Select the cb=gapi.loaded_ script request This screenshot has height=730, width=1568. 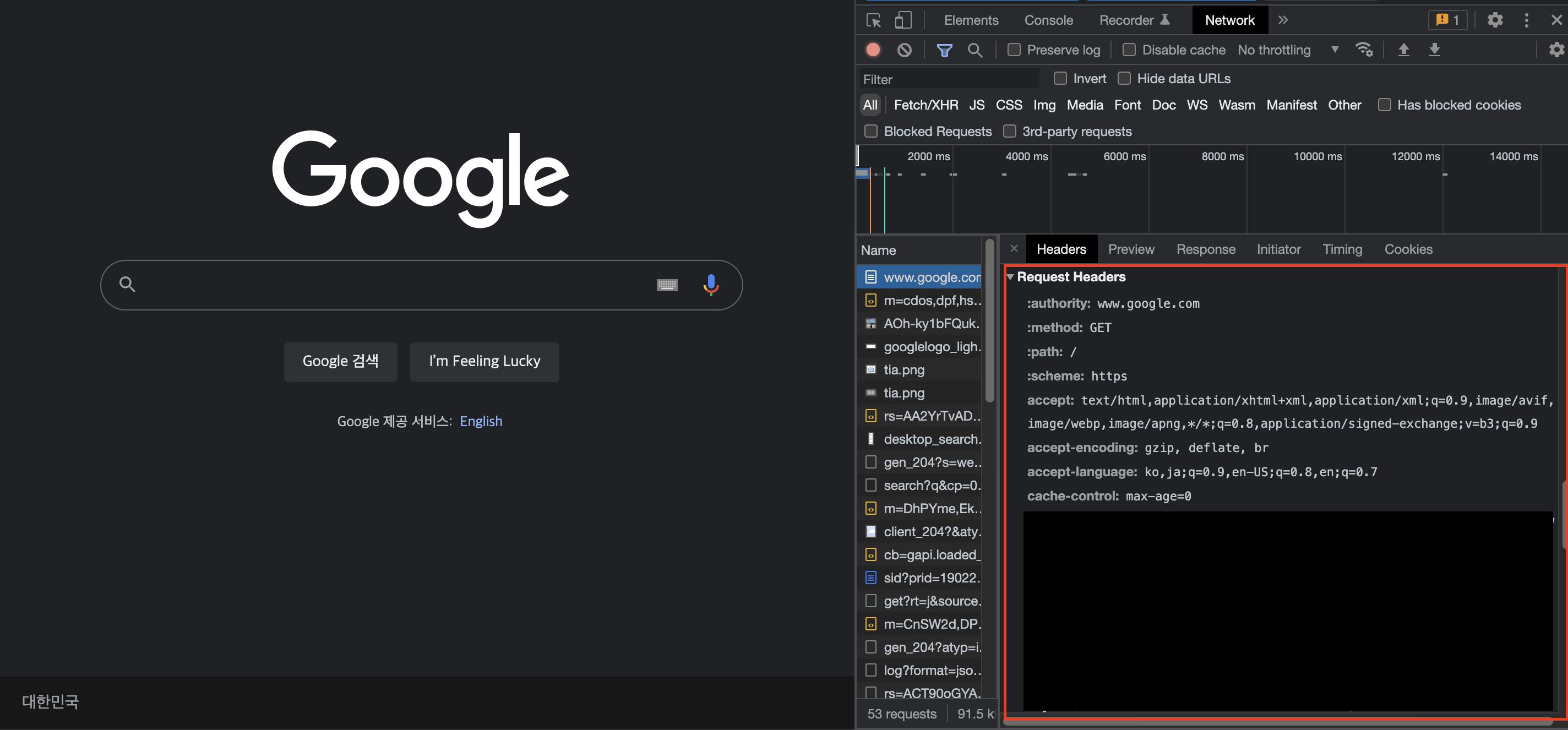(x=919, y=554)
